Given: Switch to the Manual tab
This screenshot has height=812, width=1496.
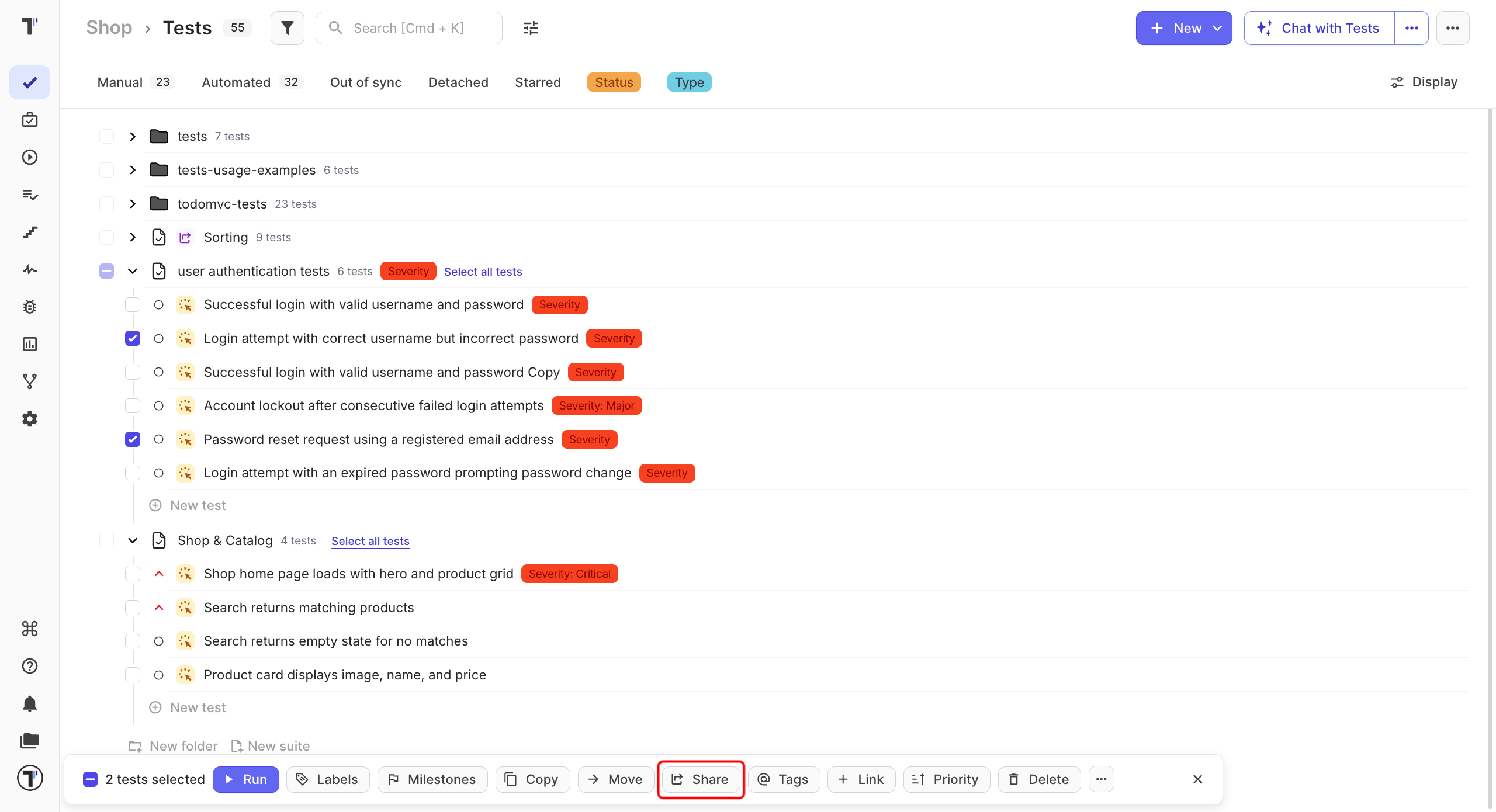Looking at the screenshot, I should point(136,82).
